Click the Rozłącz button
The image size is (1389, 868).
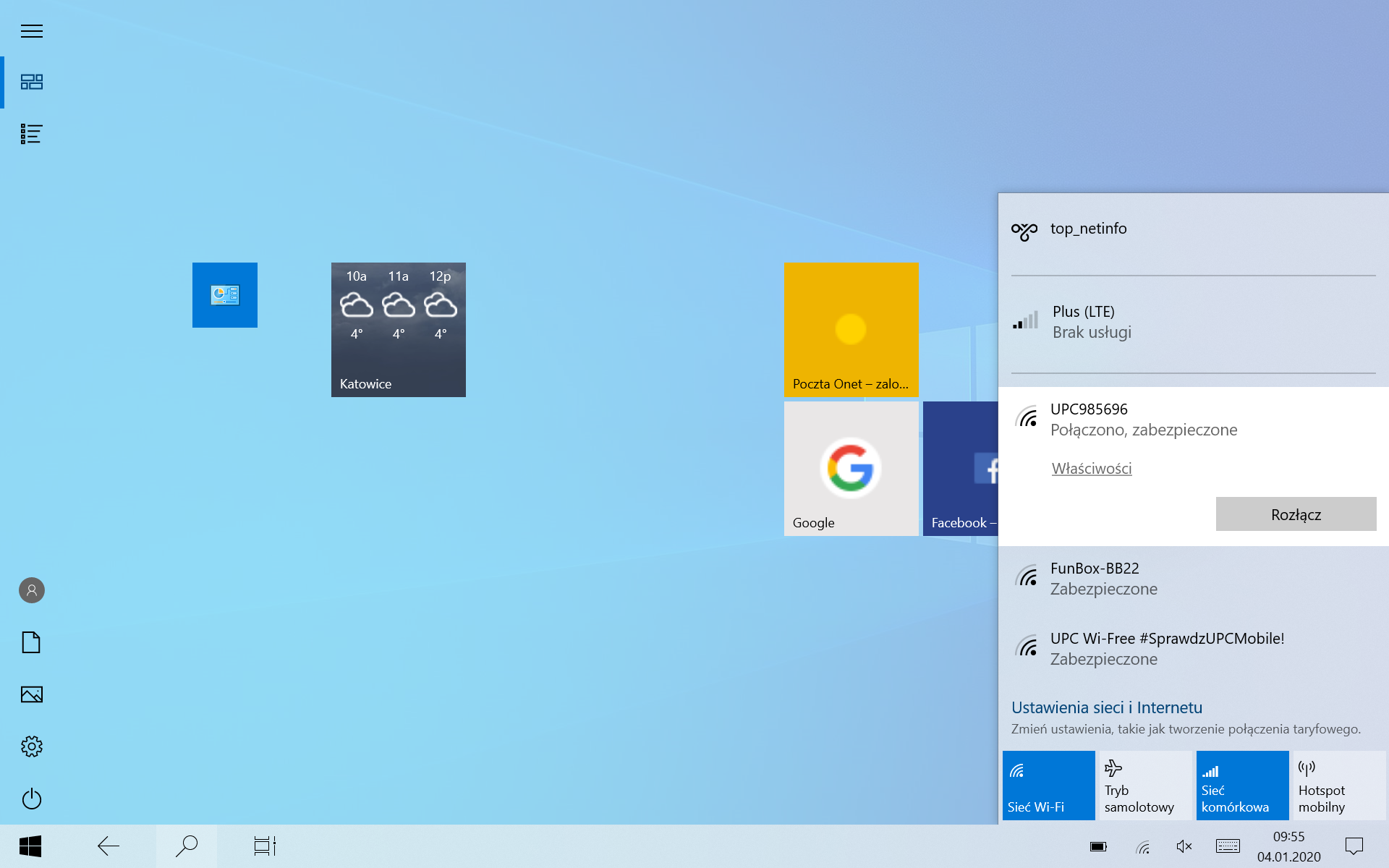pos(1296,514)
